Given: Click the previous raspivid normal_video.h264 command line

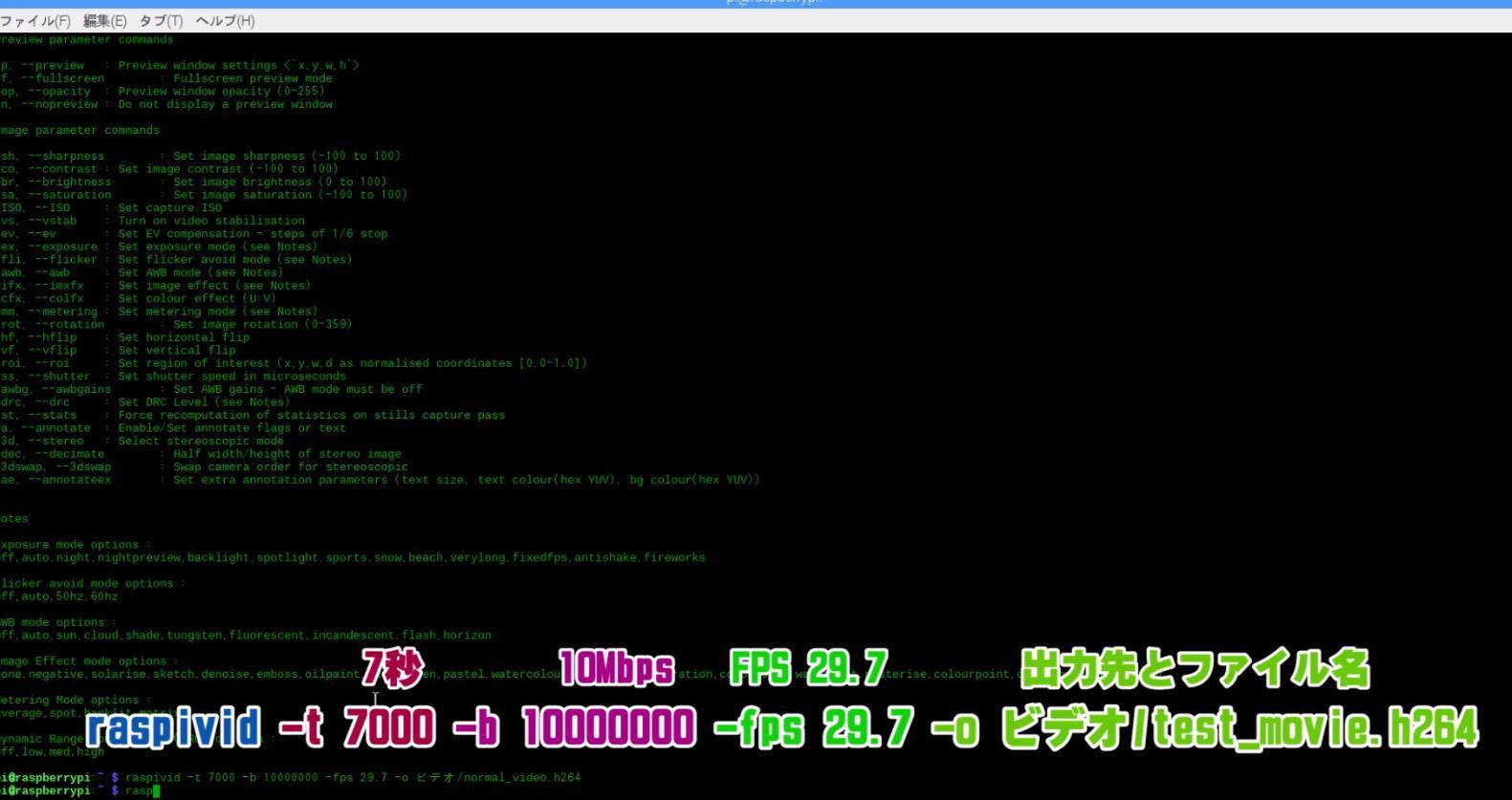Looking at the screenshot, I should 352,778.
